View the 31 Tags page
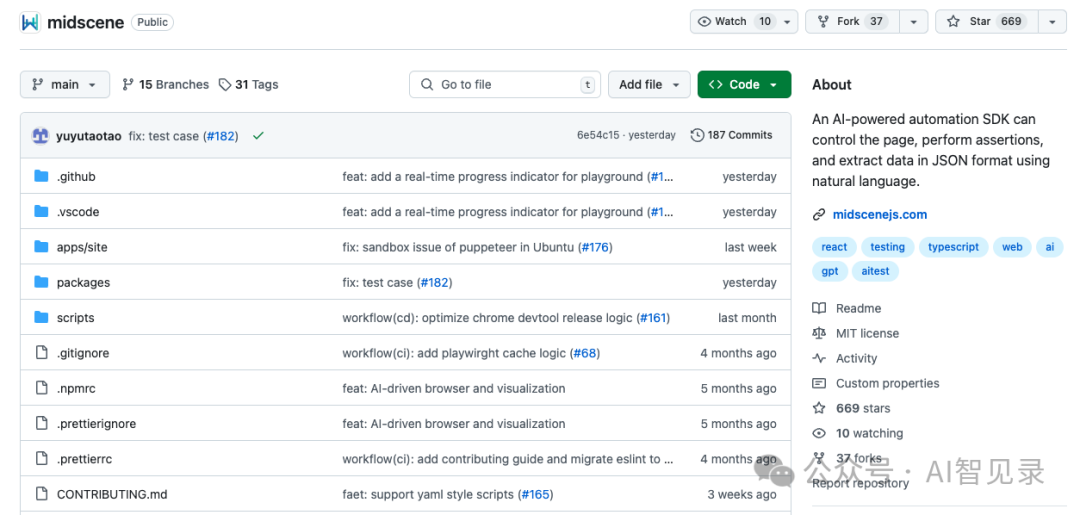The width and height of the screenshot is (1080, 515). [x=249, y=85]
